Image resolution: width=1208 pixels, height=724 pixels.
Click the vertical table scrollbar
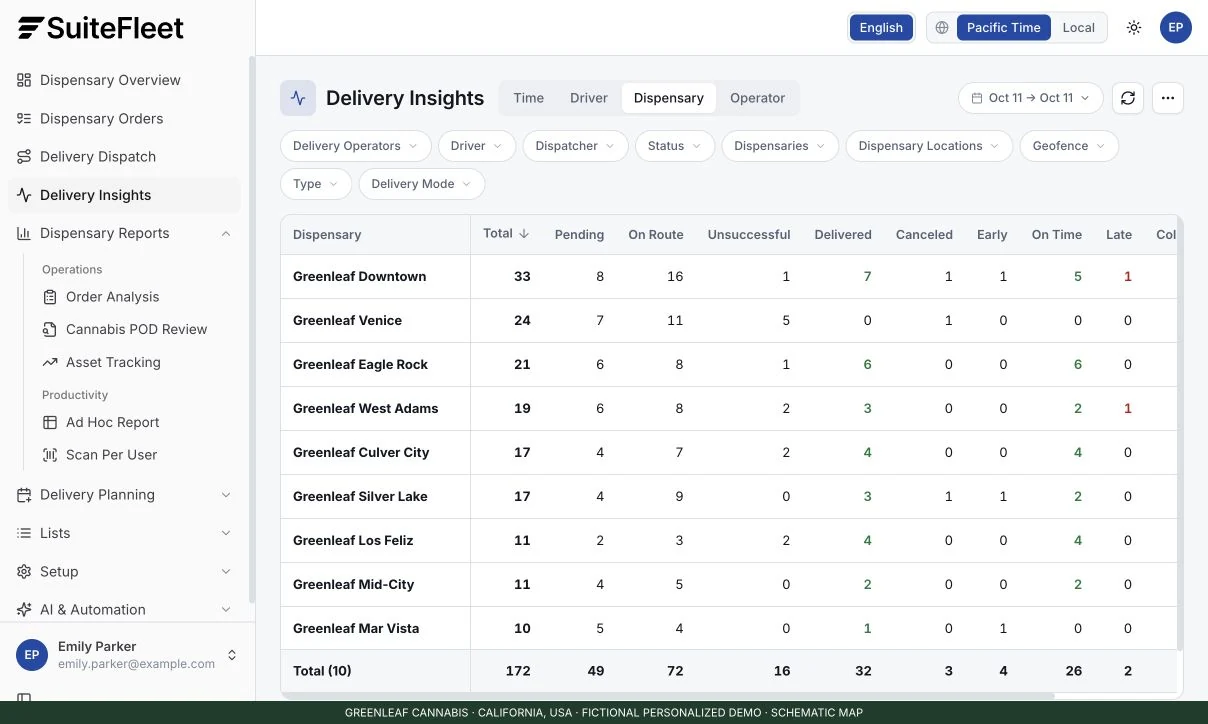[1180, 433]
